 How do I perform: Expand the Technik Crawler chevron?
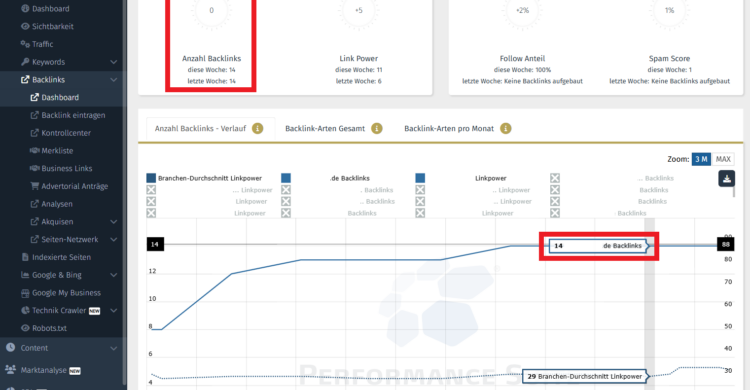pyautogui.click(x=113, y=310)
